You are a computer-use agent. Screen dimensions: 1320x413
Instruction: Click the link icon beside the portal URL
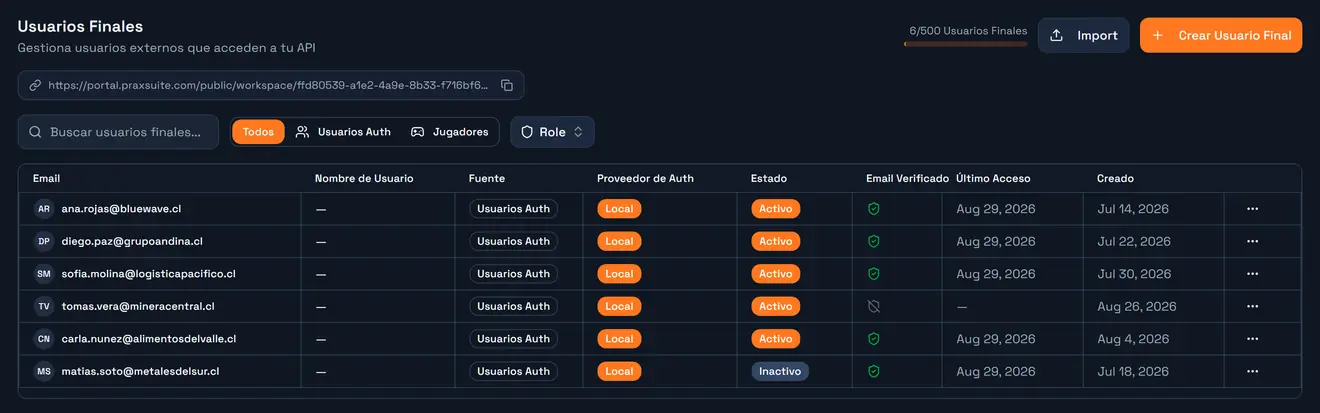pos(35,85)
